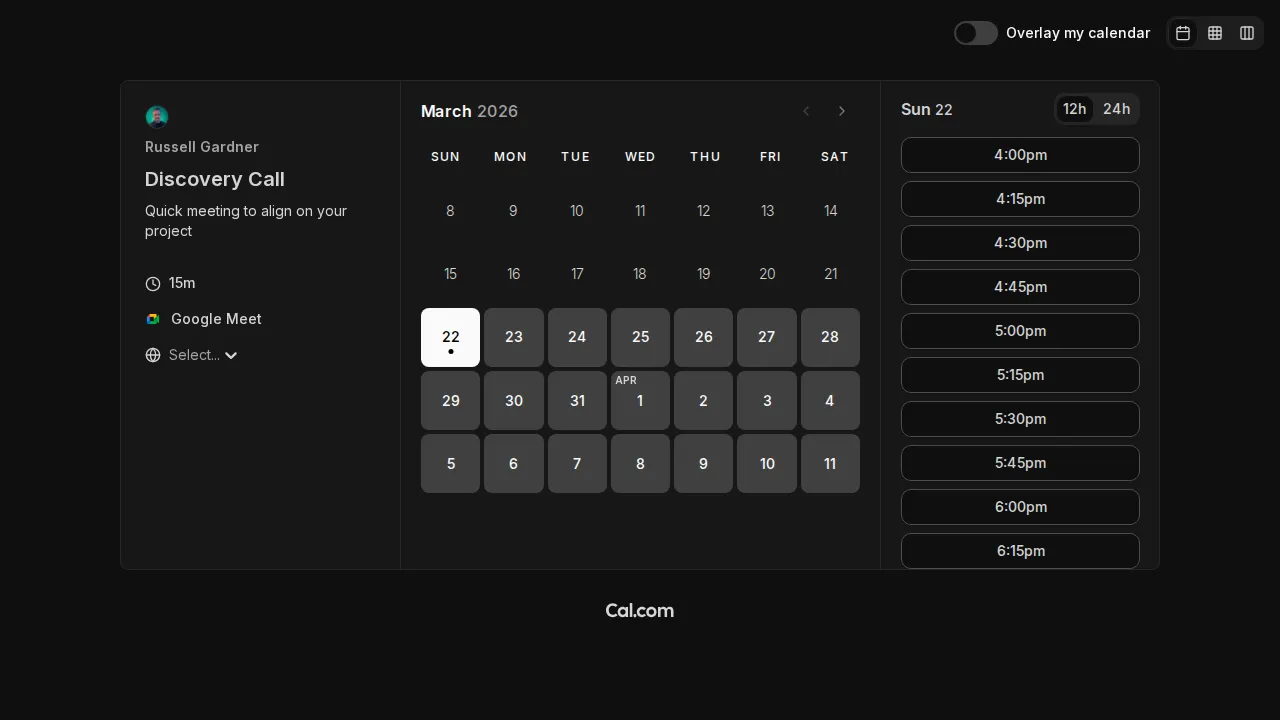Select March 25 on the calendar
1280x720 pixels.
pos(640,337)
